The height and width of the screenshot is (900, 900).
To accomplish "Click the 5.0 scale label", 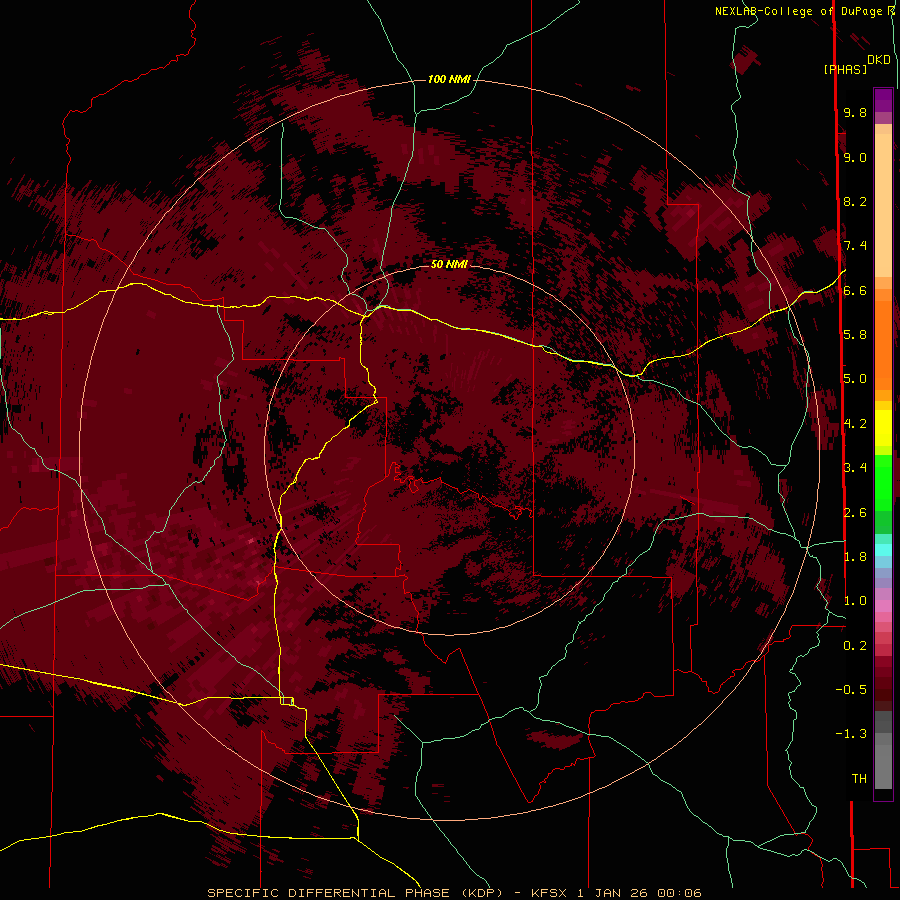I will click(855, 379).
